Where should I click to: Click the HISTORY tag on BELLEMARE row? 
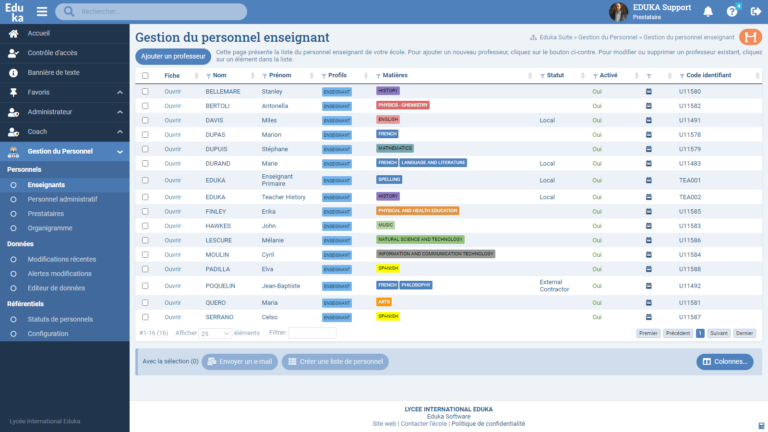(x=388, y=91)
